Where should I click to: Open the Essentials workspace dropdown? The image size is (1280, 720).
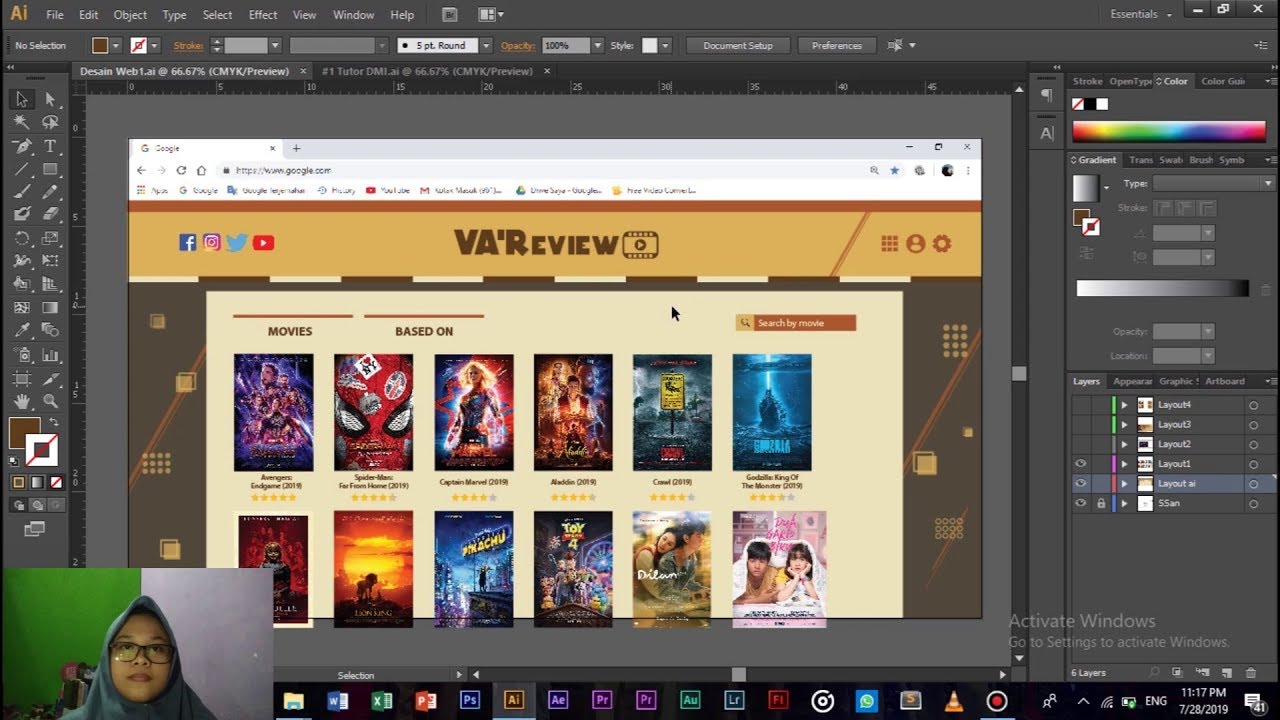(x=1141, y=14)
